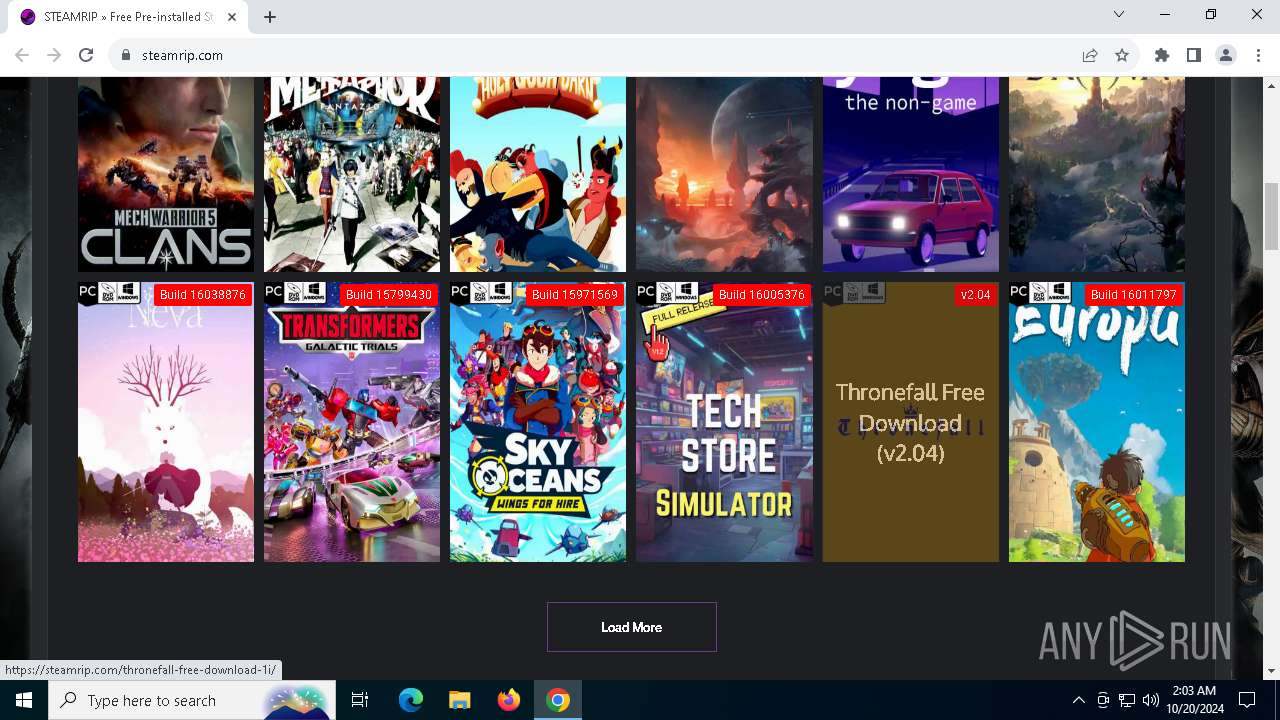
Task: Click the browser back arrow
Action: click(22, 55)
